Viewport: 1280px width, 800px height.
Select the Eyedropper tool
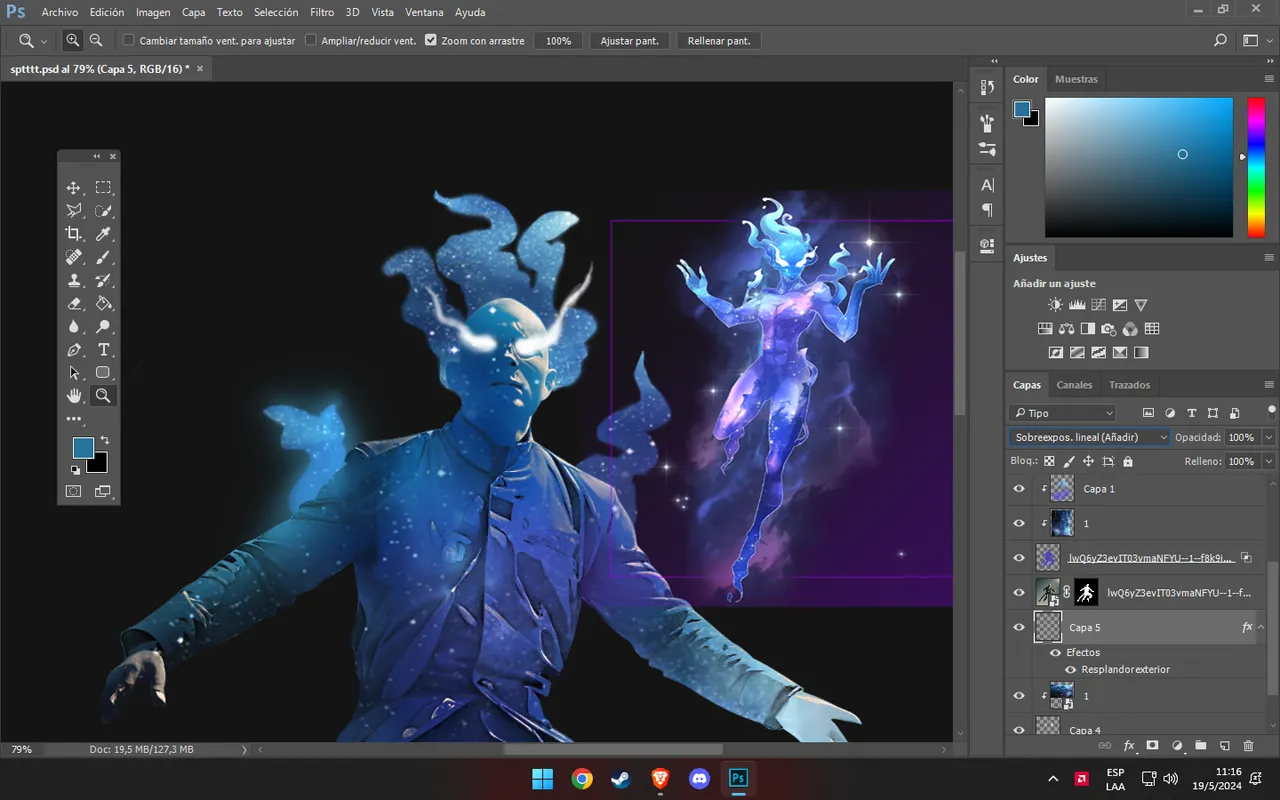pyautogui.click(x=103, y=234)
